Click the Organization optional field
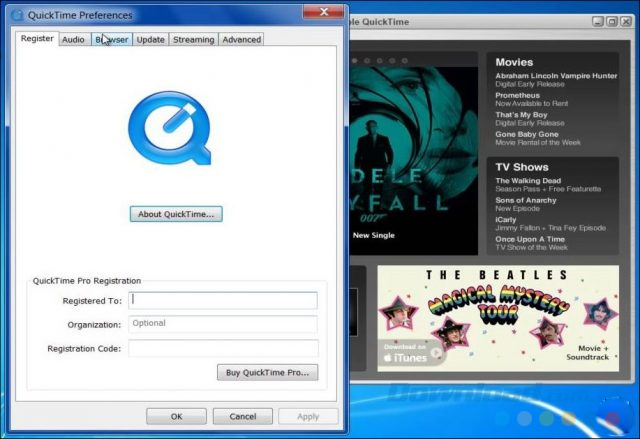Screen dimensions: 640x439 click(x=223, y=324)
